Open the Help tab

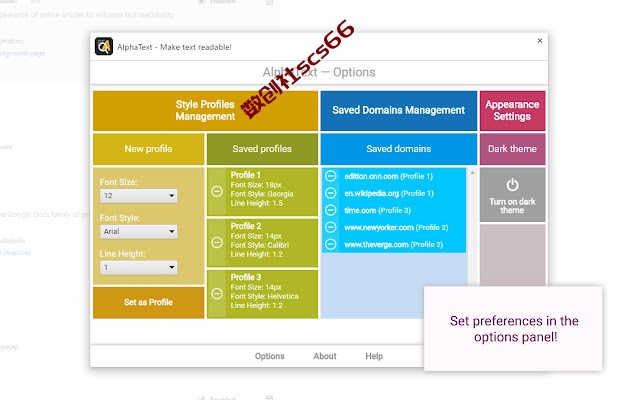tap(374, 356)
